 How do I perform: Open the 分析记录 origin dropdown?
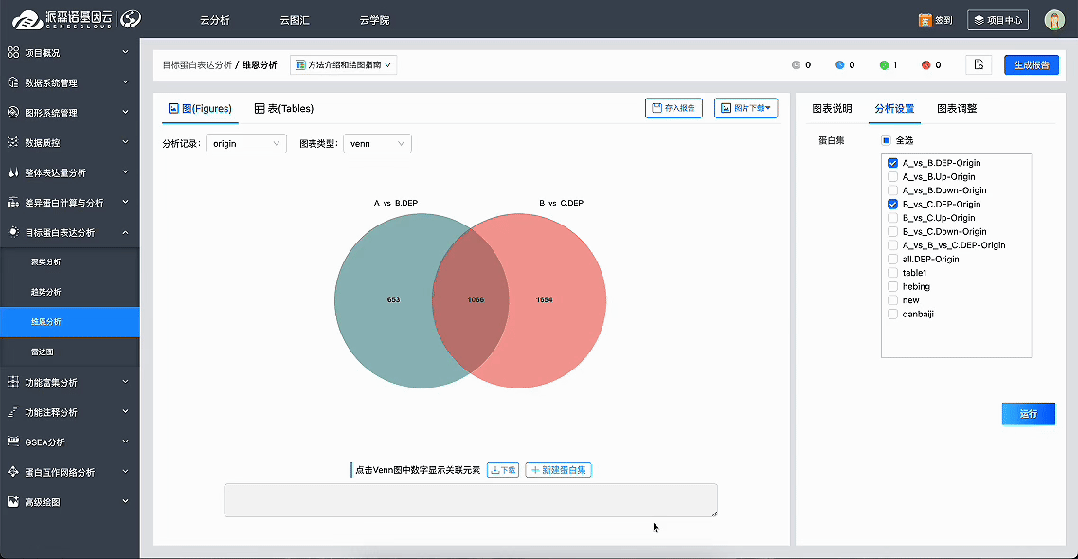point(247,144)
